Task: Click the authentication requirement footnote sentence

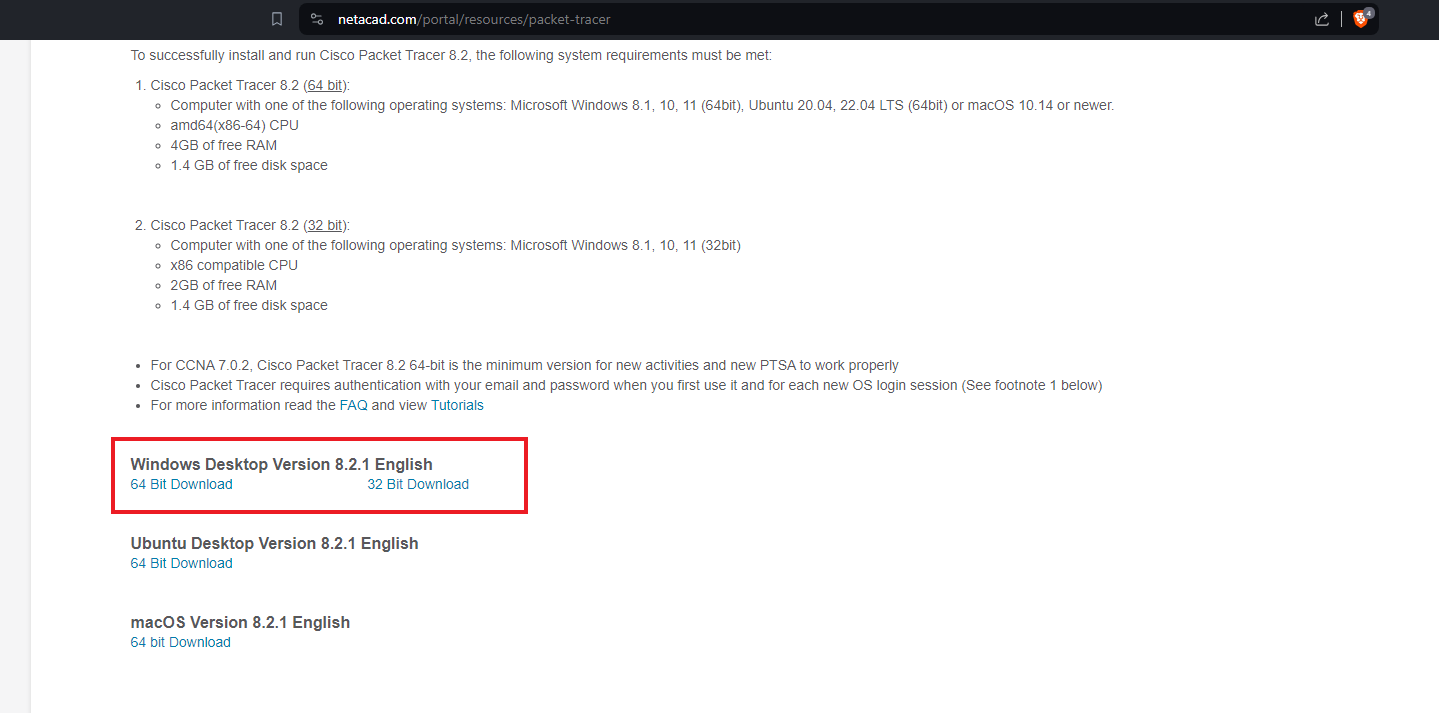Action: point(626,385)
